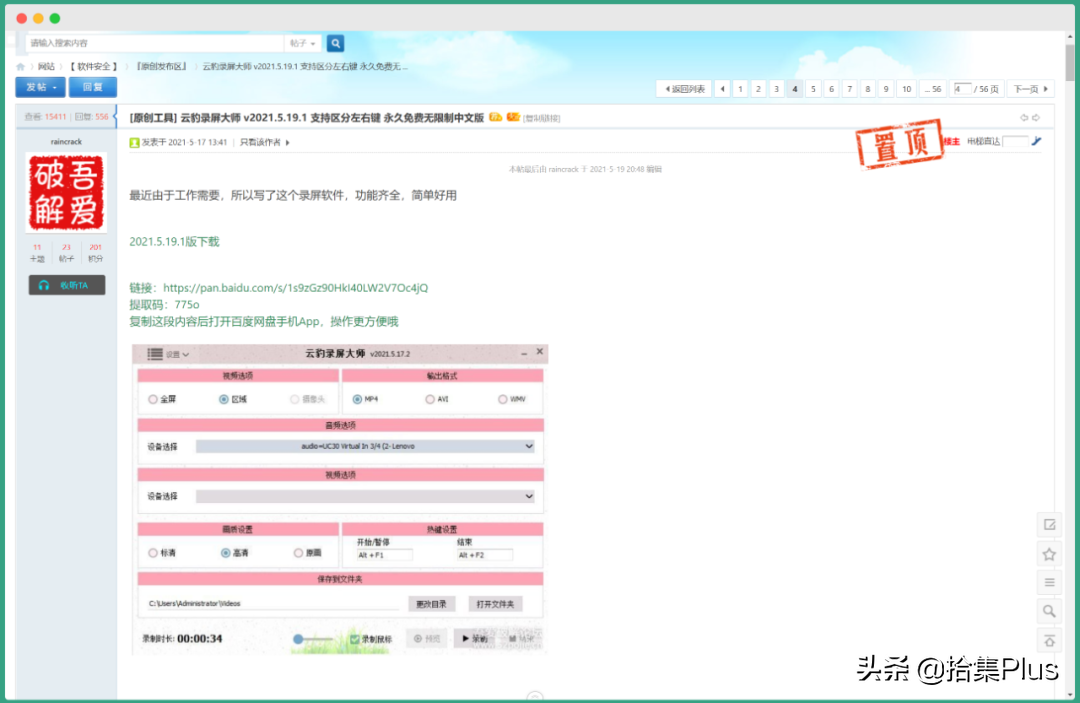Select the WMV output format radio
The height and width of the screenshot is (703, 1080).
(x=503, y=399)
